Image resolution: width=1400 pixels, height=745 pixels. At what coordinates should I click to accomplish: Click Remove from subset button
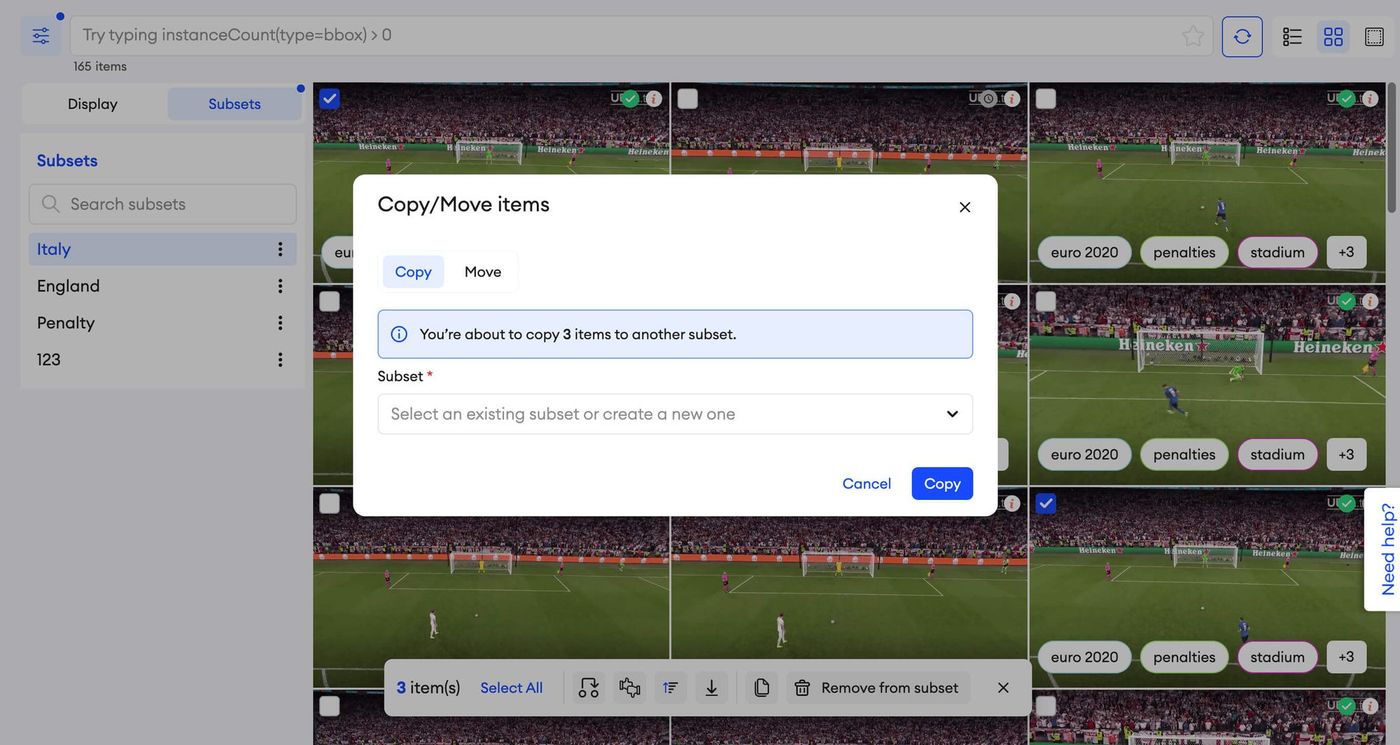click(x=878, y=688)
